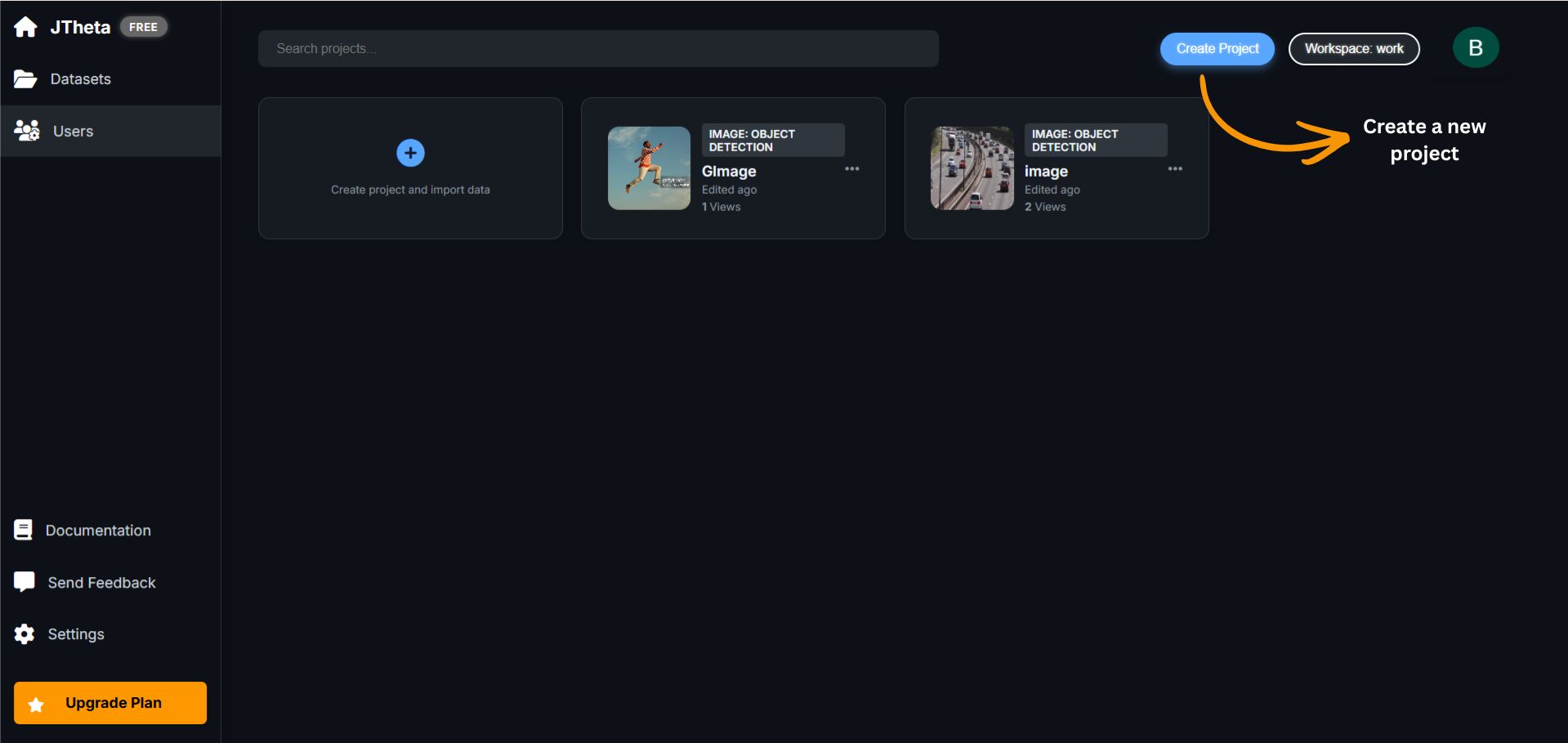
Task: Open three-dot menu on image project
Action: click(x=1174, y=169)
